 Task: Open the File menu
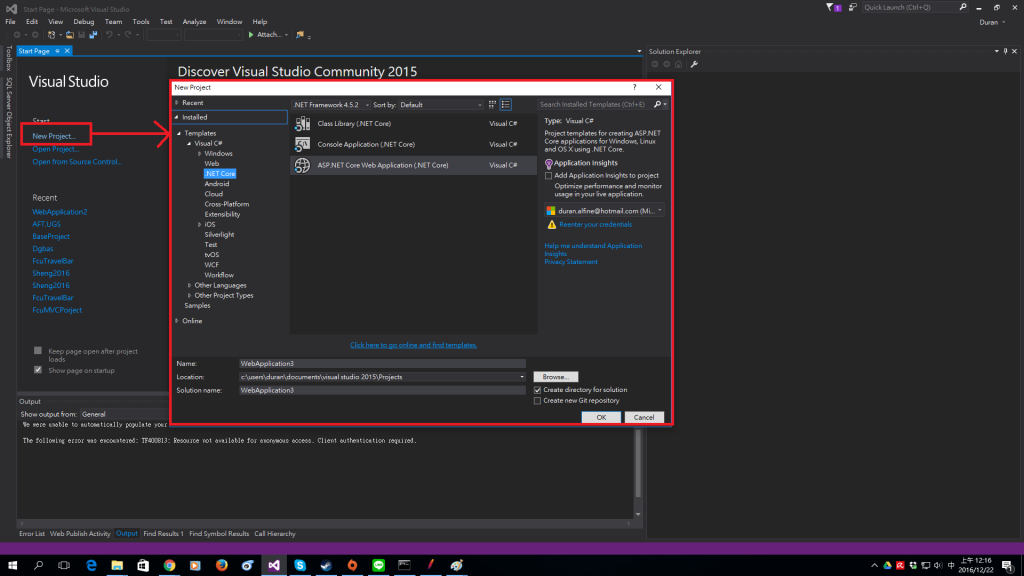click(10, 22)
